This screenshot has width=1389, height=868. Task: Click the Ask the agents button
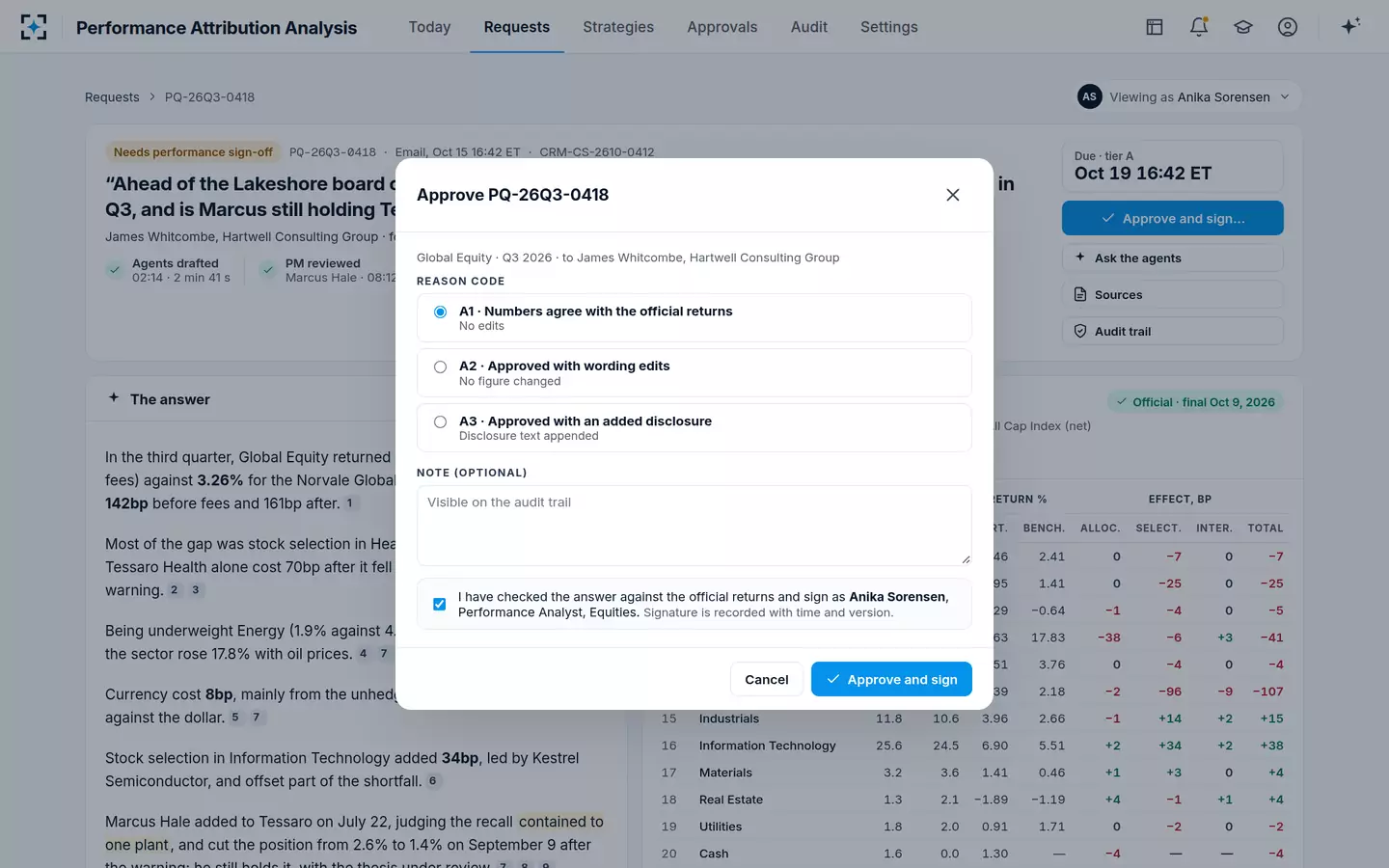[1173, 258]
